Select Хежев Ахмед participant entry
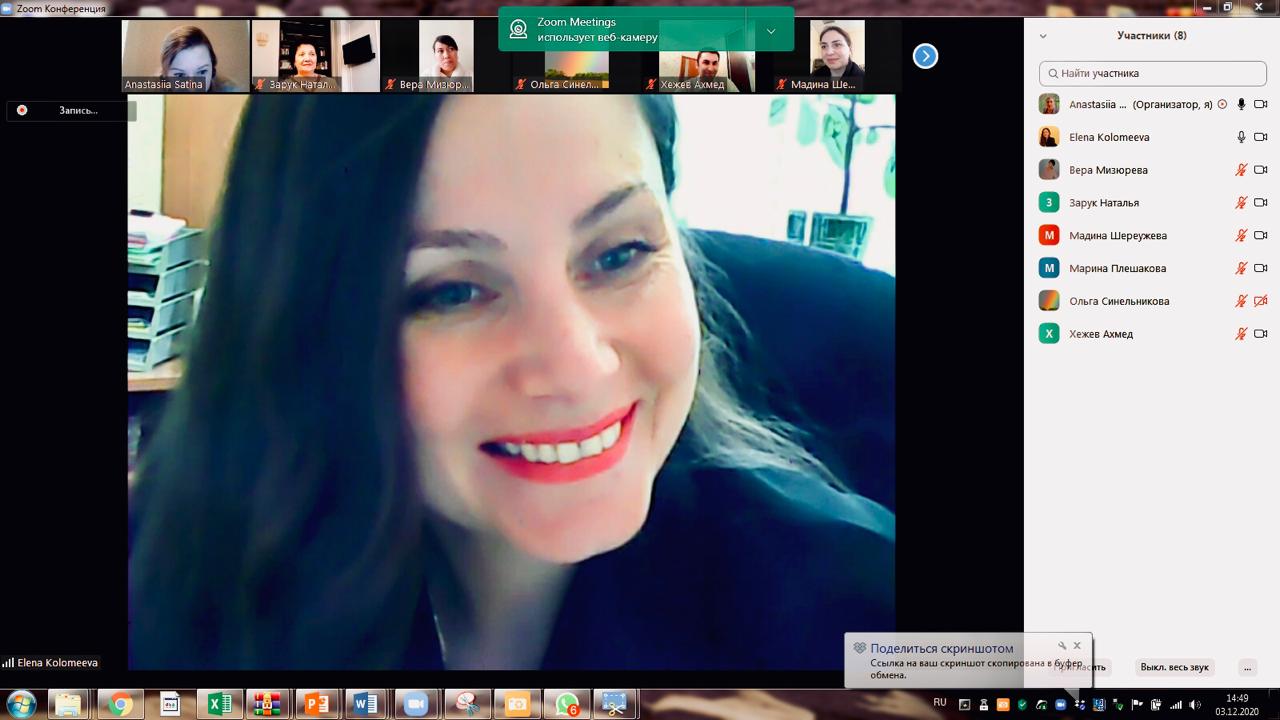Screen dimensions: 1280x720 [1101, 334]
